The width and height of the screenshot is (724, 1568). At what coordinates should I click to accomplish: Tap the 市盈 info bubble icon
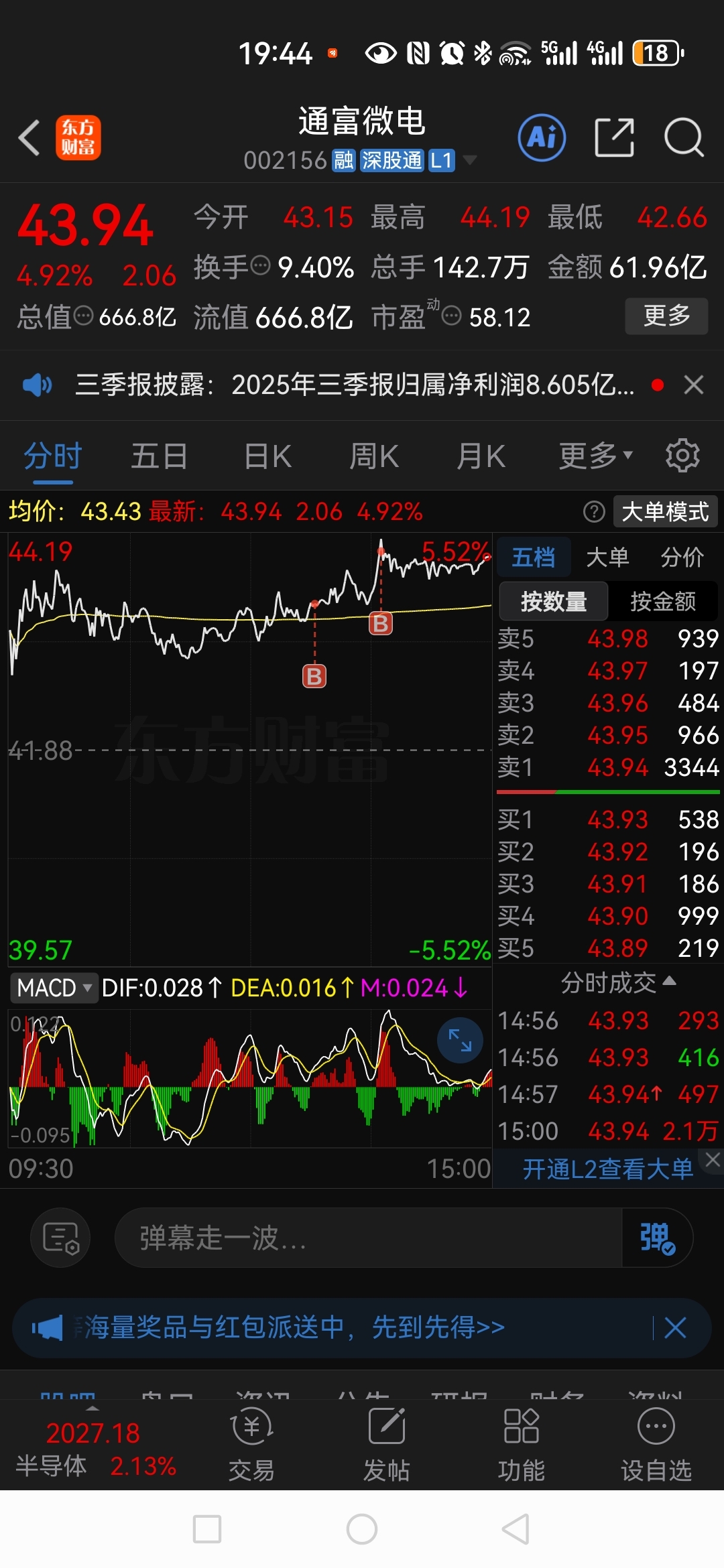452,315
